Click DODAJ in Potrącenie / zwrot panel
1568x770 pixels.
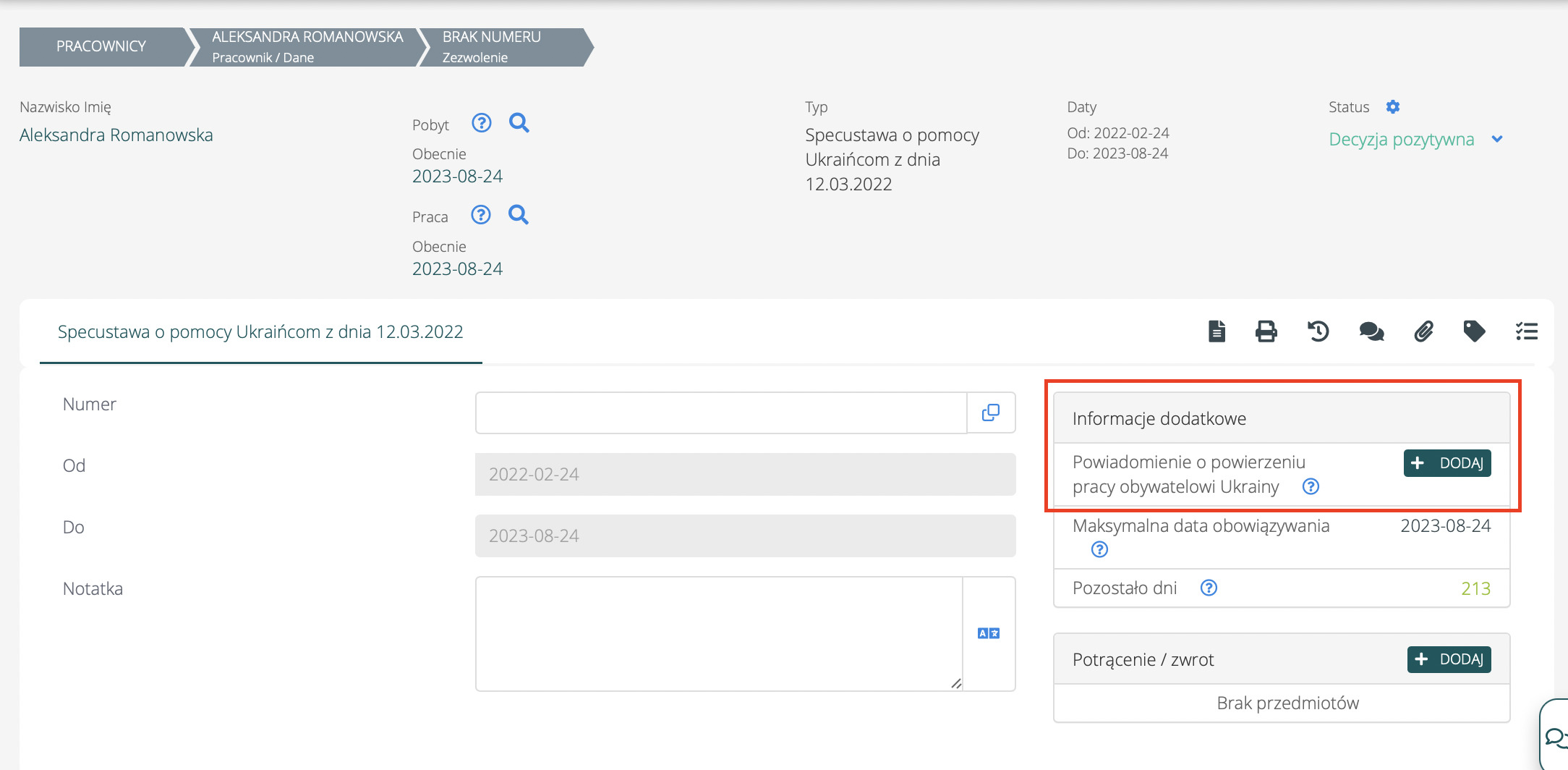pyautogui.click(x=1449, y=659)
